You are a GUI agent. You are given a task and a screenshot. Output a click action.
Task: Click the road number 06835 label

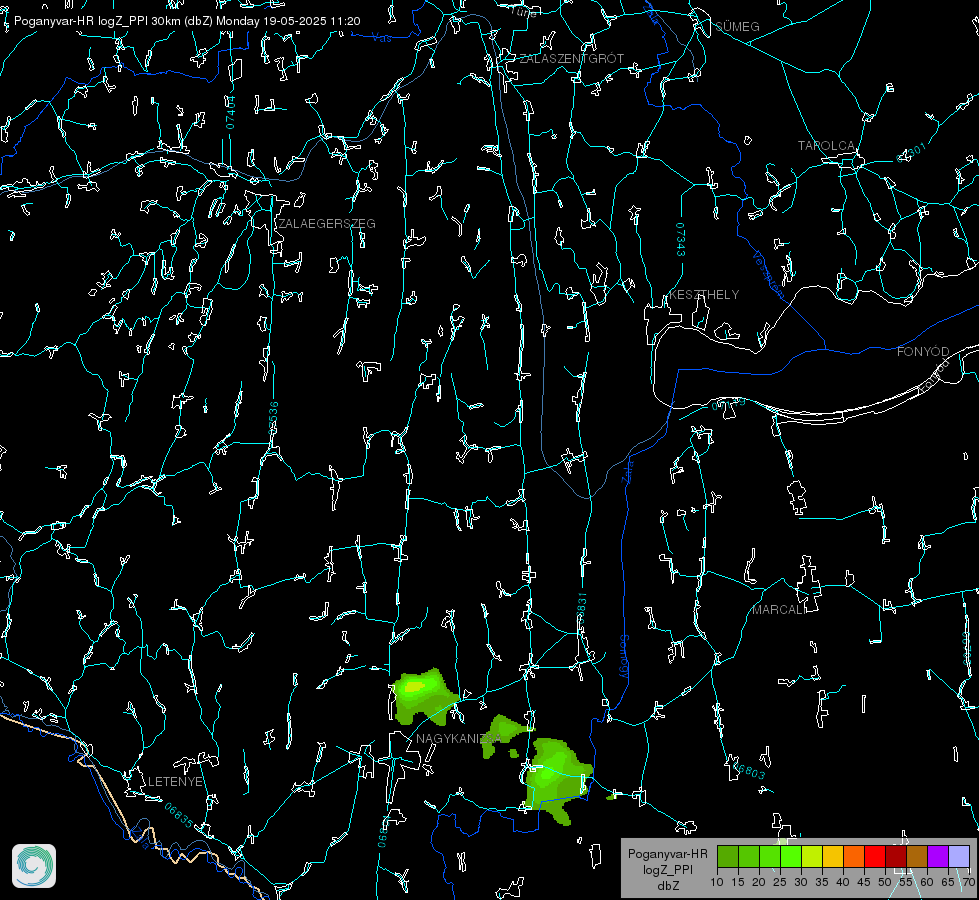tap(179, 815)
